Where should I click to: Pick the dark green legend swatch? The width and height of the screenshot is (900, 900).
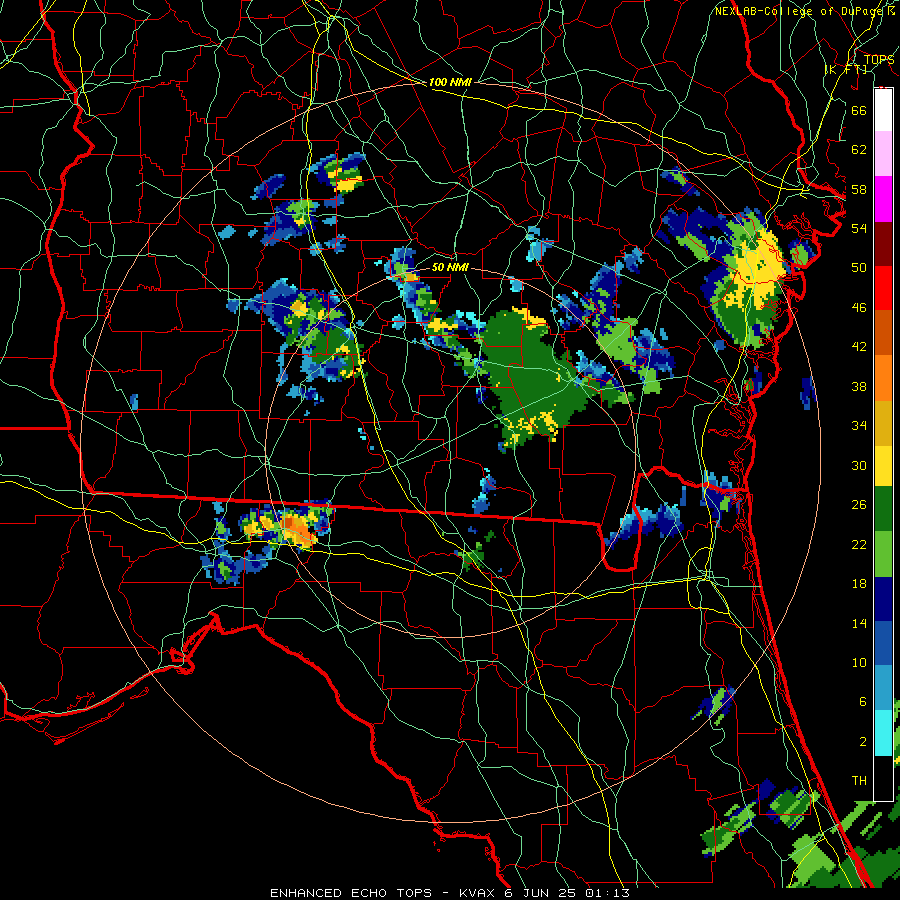(x=883, y=510)
